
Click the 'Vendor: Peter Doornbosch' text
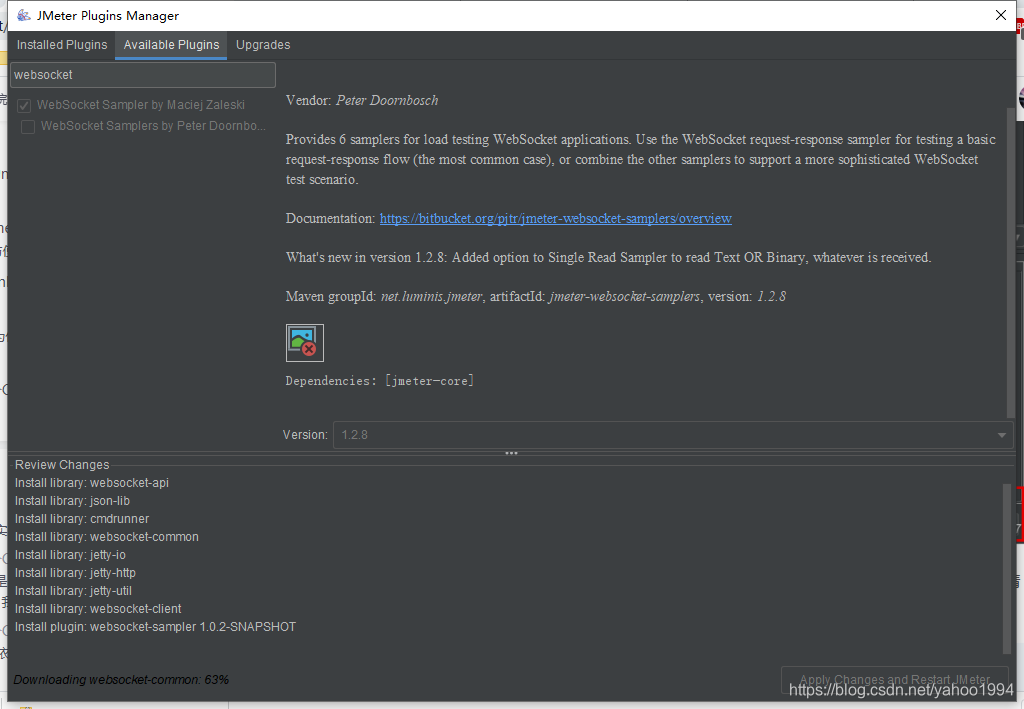(362, 101)
